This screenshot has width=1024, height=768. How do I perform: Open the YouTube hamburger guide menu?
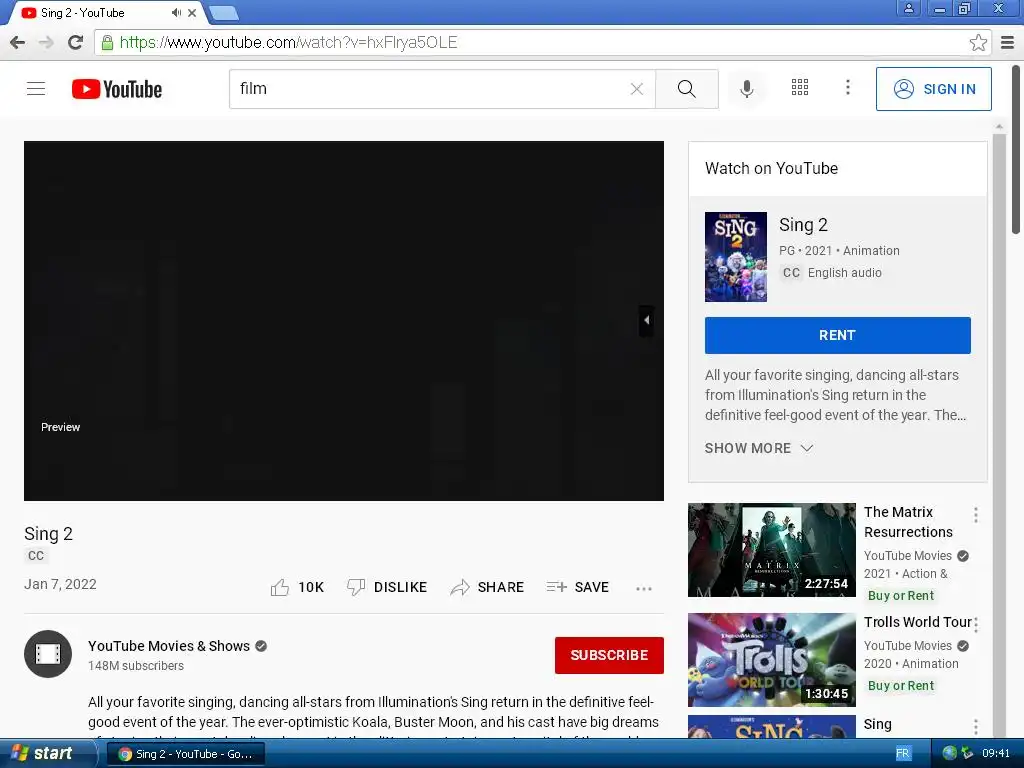coord(36,88)
